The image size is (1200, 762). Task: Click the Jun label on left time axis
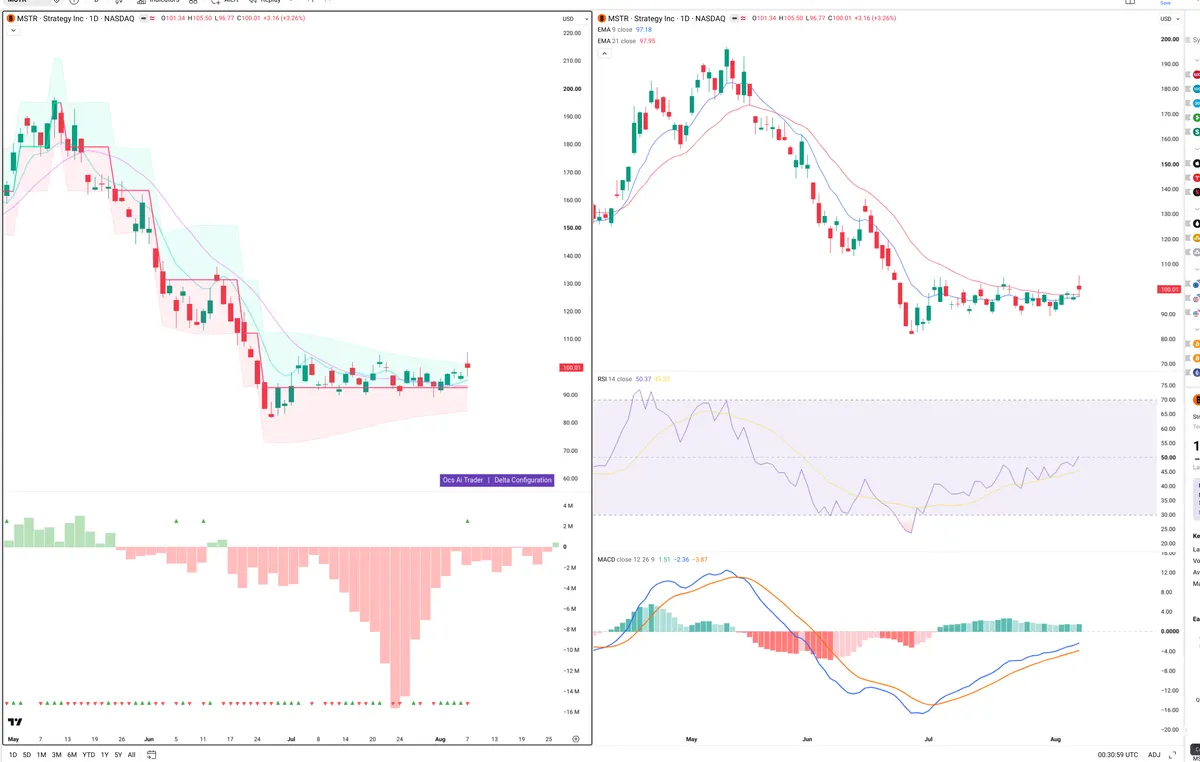click(148, 738)
